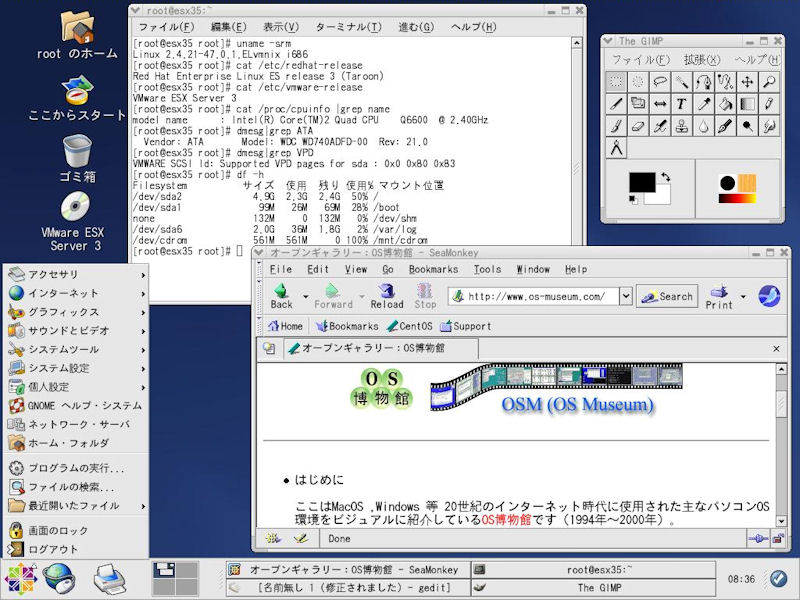Select the Eraser tool in GIMP
The height and width of the screenshot is (600, 800).
[x=638, y=126]
